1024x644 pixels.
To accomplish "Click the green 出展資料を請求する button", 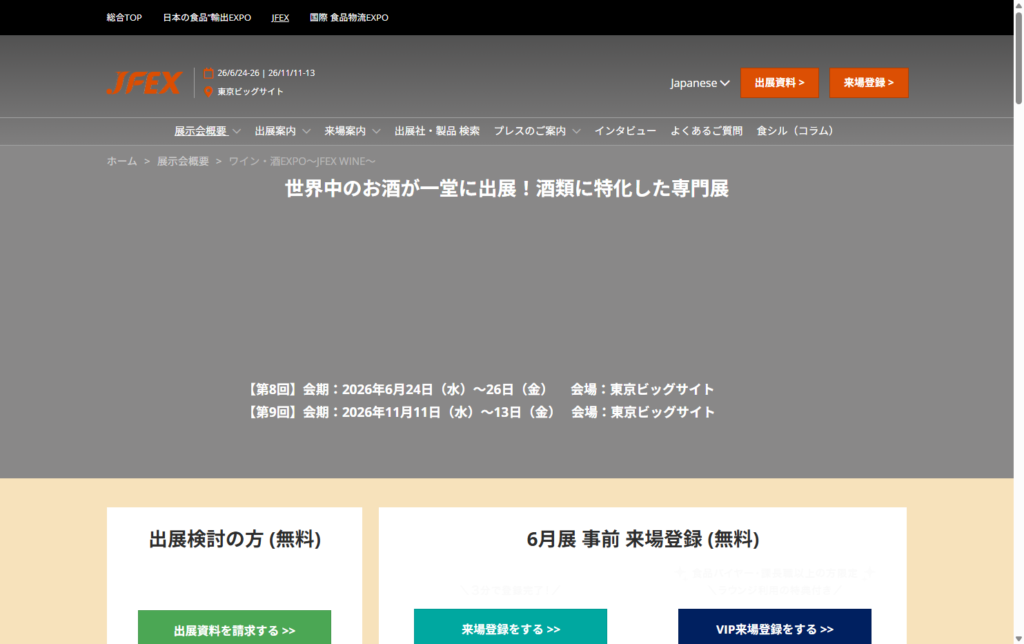I will click(x=234, y=629).
